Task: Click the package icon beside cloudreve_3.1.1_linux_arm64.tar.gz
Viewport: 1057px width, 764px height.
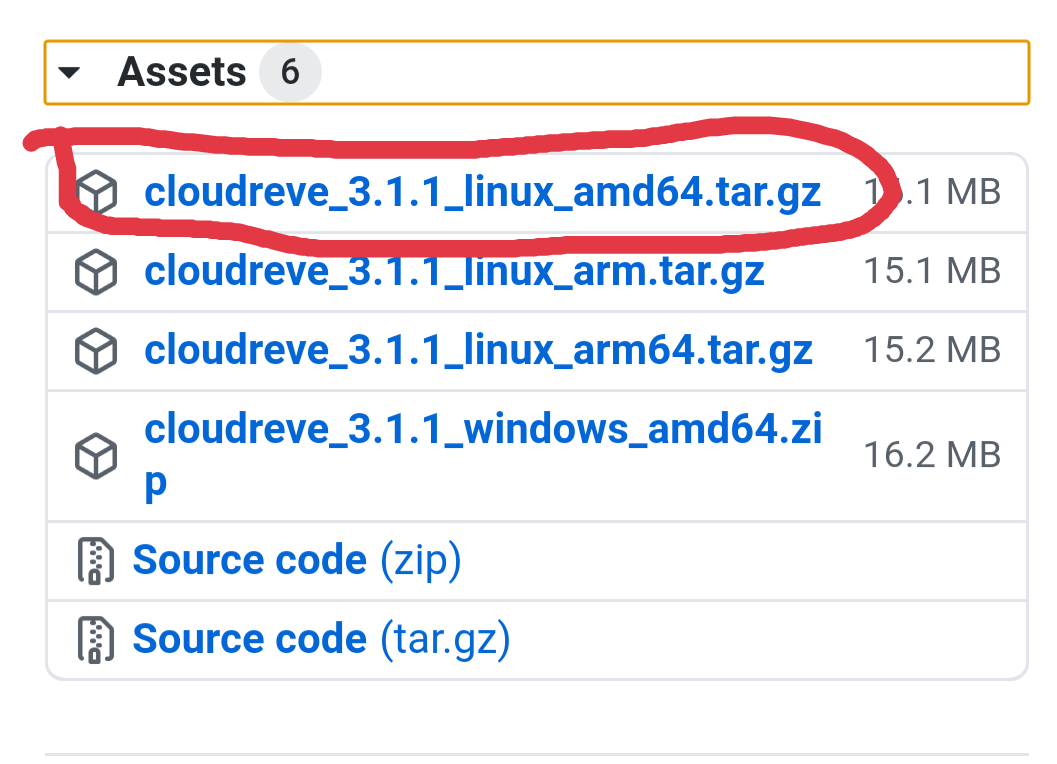Action: click(x=97, y=349)
